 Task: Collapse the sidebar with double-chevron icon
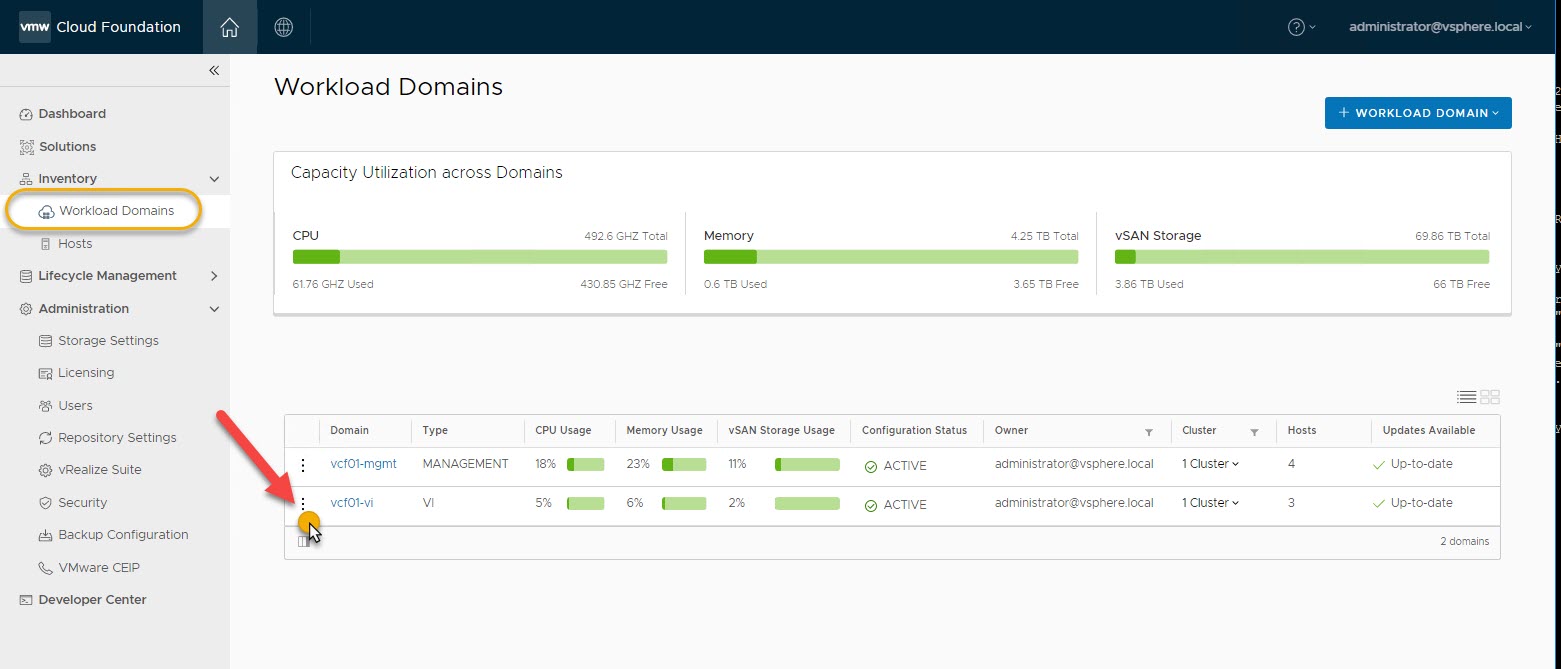(213, 70)
